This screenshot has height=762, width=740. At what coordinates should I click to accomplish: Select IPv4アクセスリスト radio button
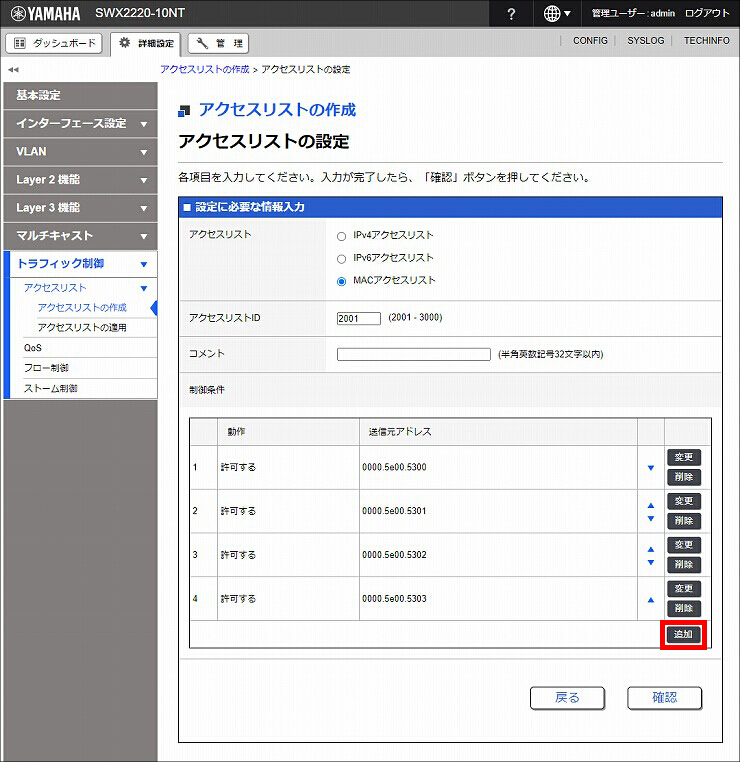[x=342, y=236]
